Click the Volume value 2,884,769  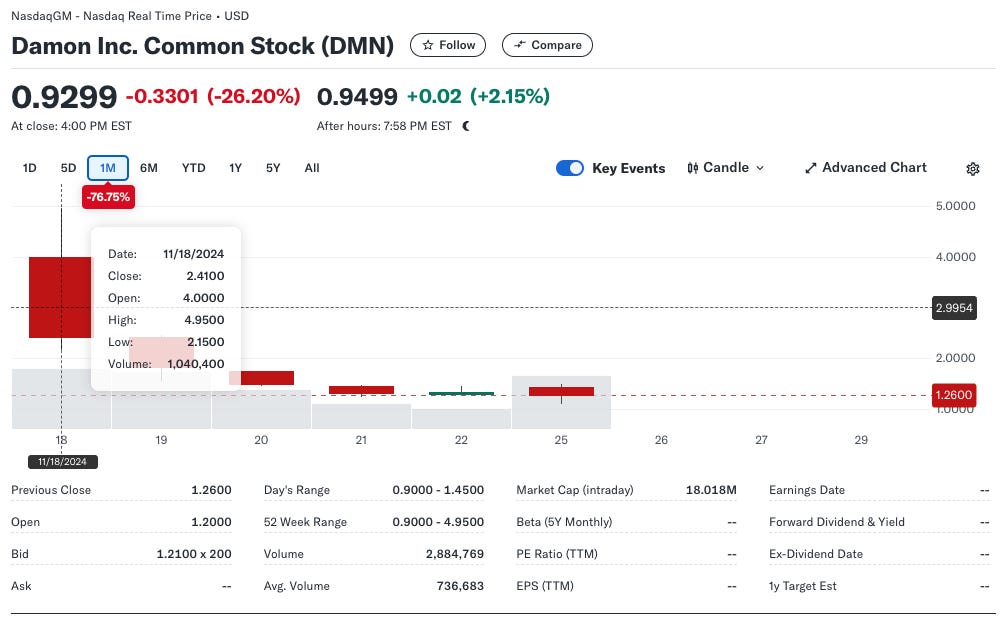[455, 554]
